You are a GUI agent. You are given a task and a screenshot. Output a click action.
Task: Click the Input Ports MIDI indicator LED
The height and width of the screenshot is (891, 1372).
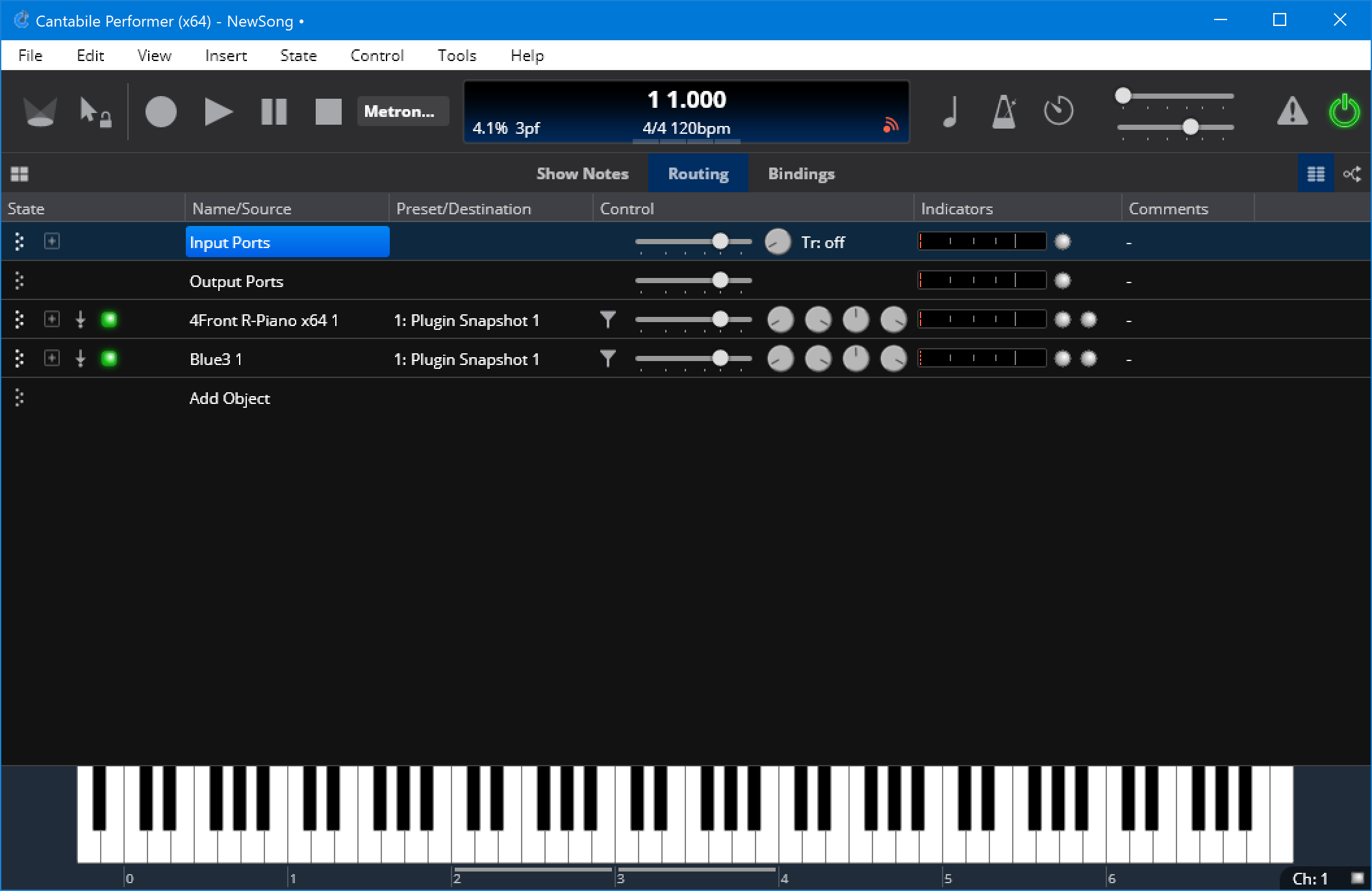[x=1062, y=242]
